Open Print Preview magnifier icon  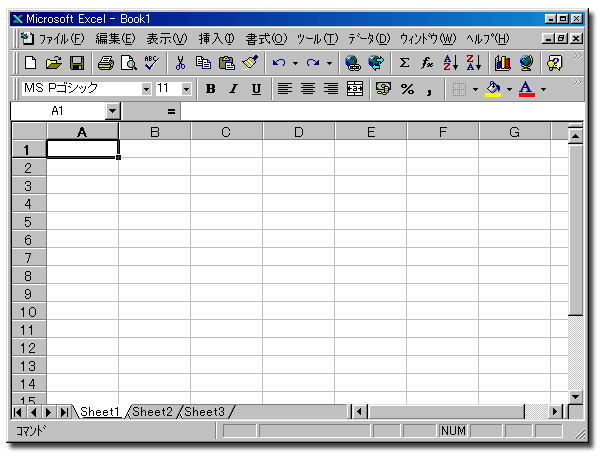tap(129, 63)
